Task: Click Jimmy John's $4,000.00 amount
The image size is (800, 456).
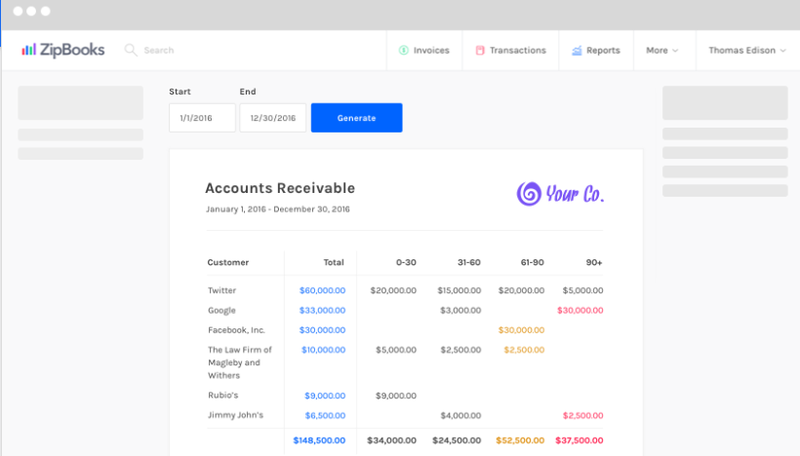Action: 461,416
